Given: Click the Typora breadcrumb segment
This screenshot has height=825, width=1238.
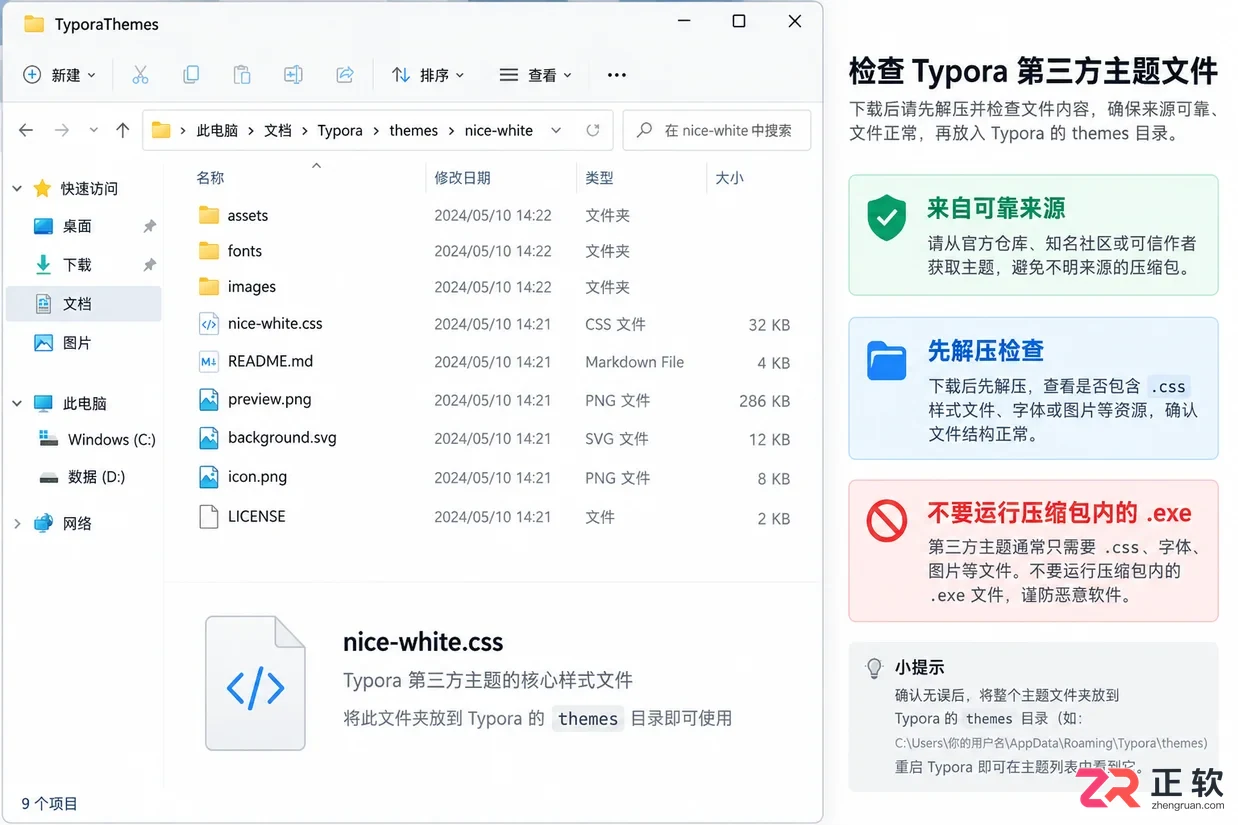Looking at the screenshot, I should tap(340, 130).
